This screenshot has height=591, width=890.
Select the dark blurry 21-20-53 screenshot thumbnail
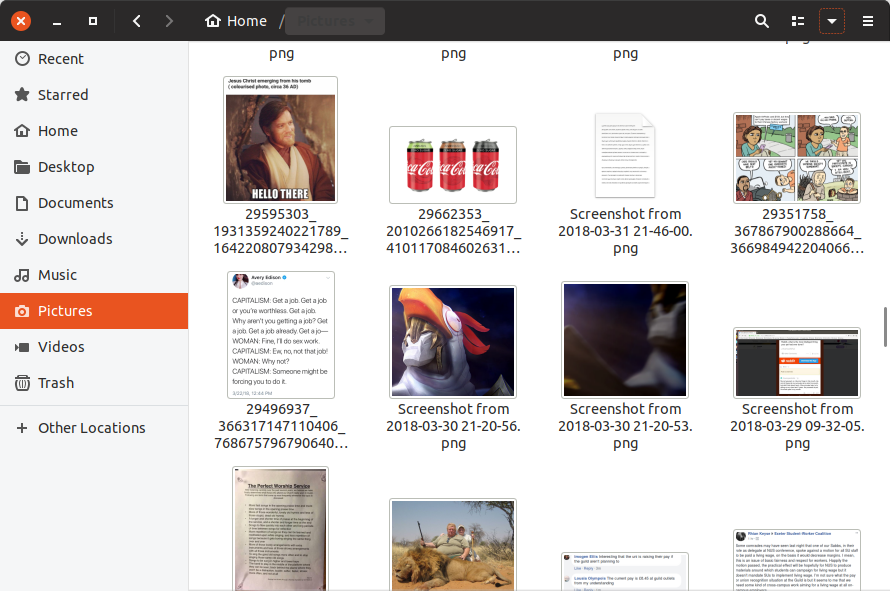625,339
